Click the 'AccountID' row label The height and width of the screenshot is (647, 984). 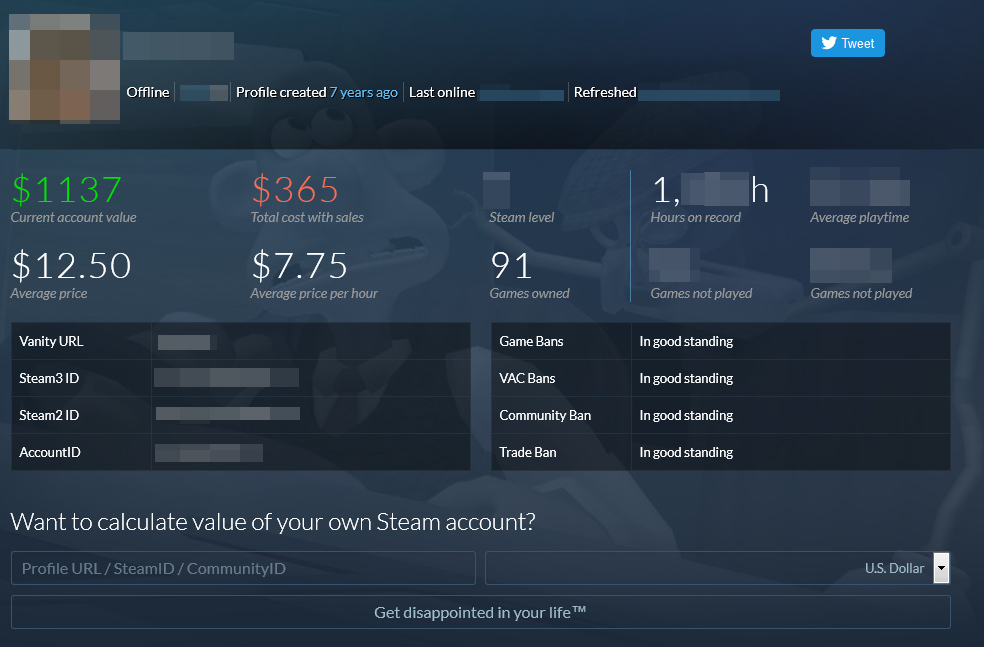50,452
